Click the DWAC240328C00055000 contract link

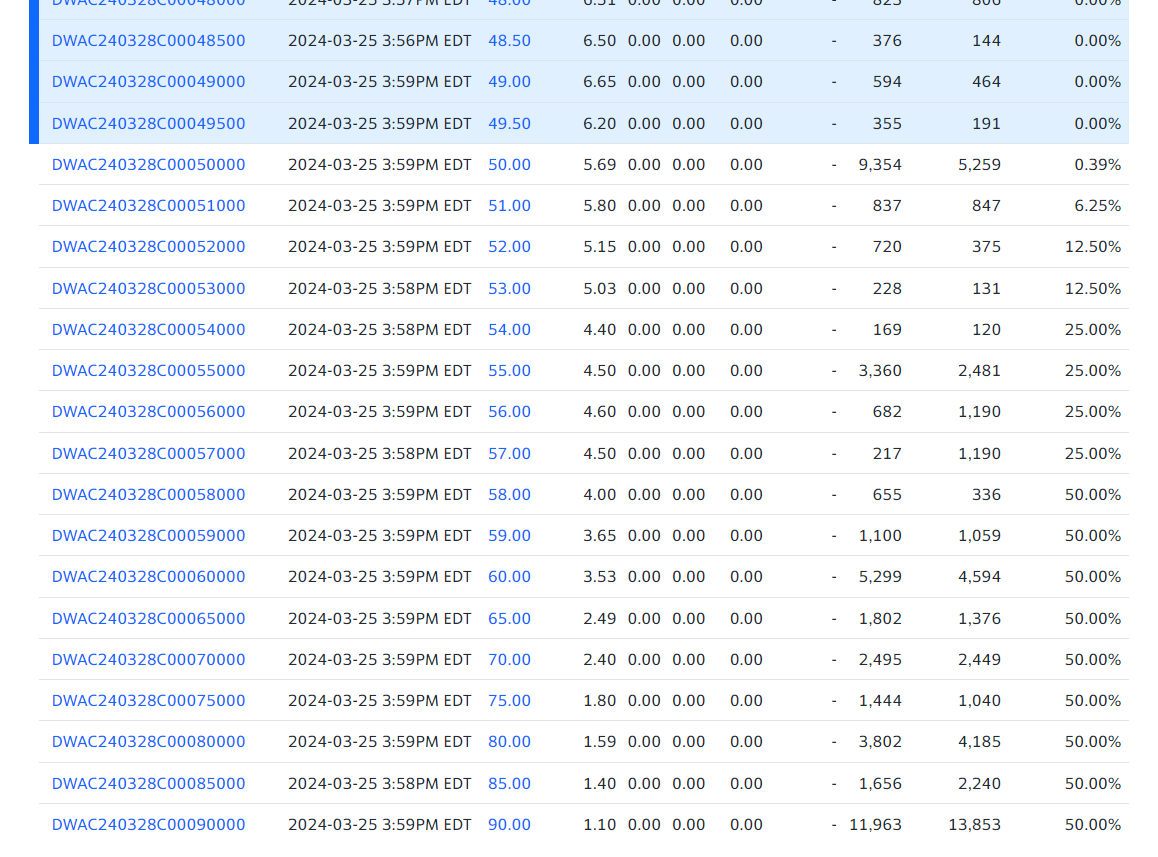click(148, 371)
